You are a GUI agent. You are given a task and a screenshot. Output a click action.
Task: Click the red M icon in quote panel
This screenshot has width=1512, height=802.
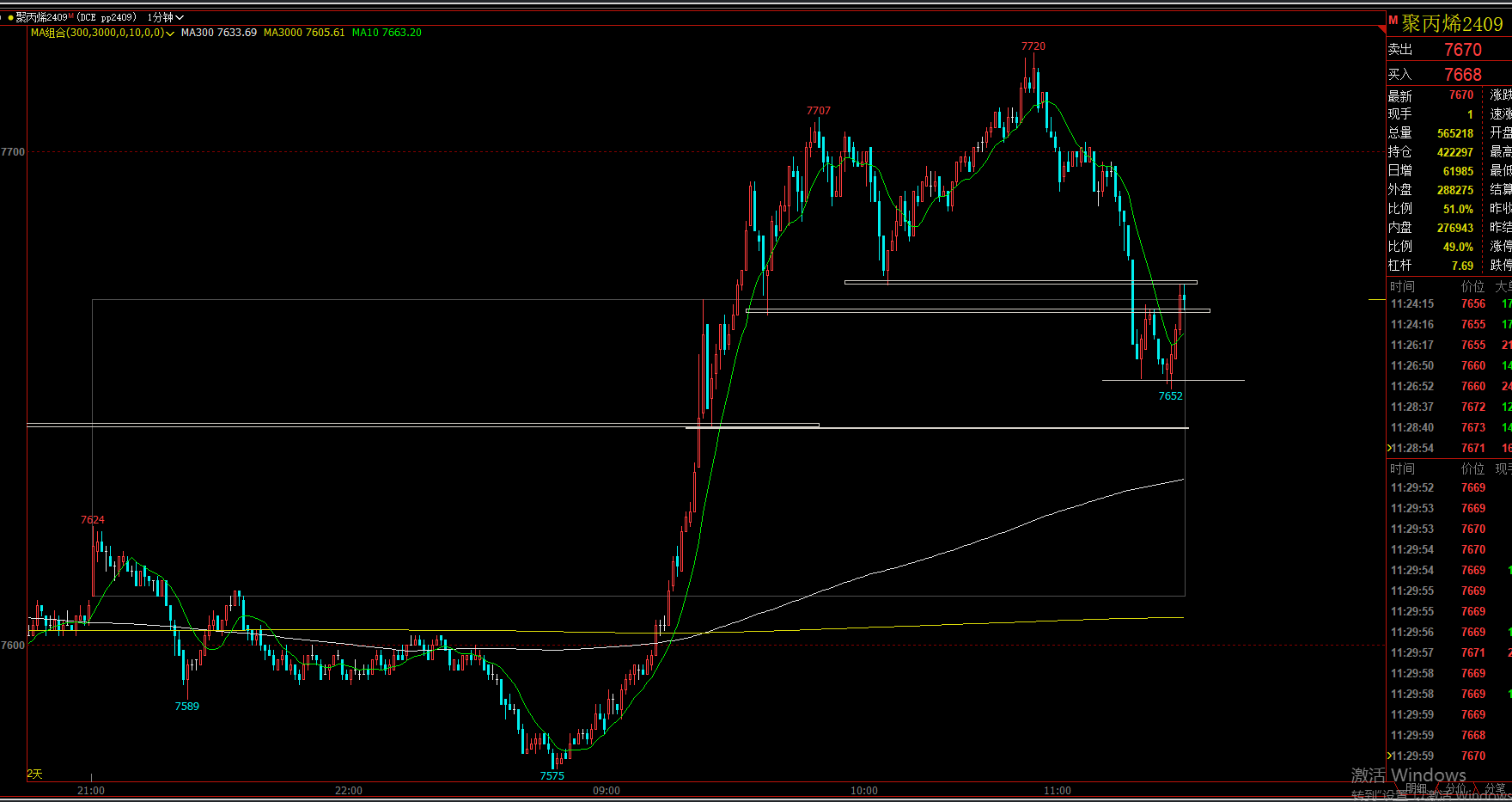pos(1393,20)
